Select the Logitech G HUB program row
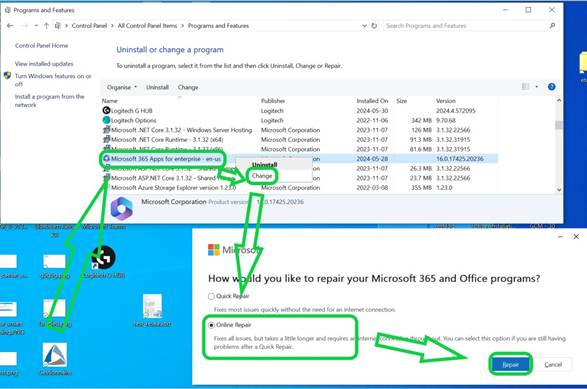The width and height of the screenshot is (587, 389). point(299,111)
